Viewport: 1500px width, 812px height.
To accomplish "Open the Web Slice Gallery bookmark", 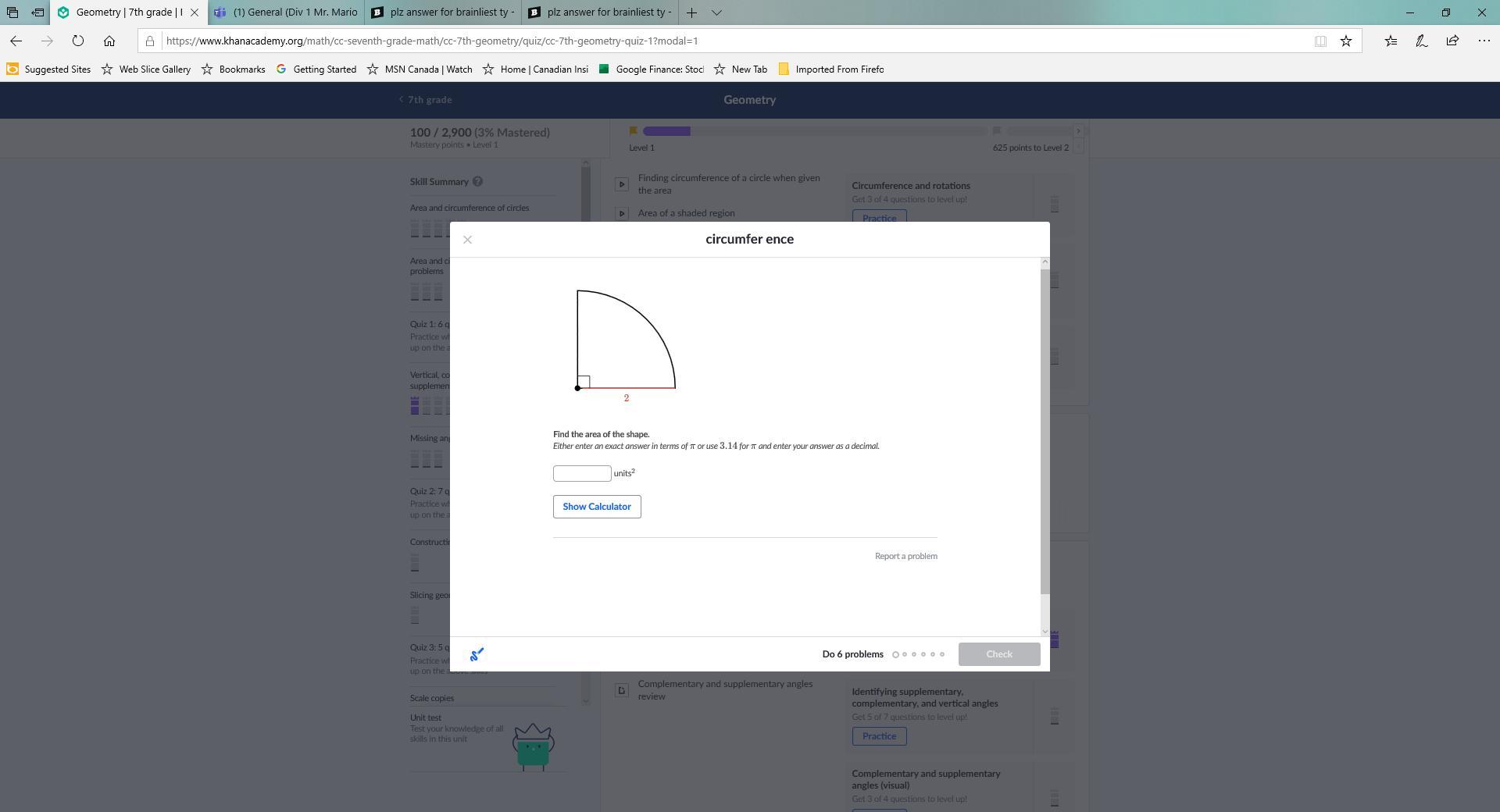I will [146, 69].
